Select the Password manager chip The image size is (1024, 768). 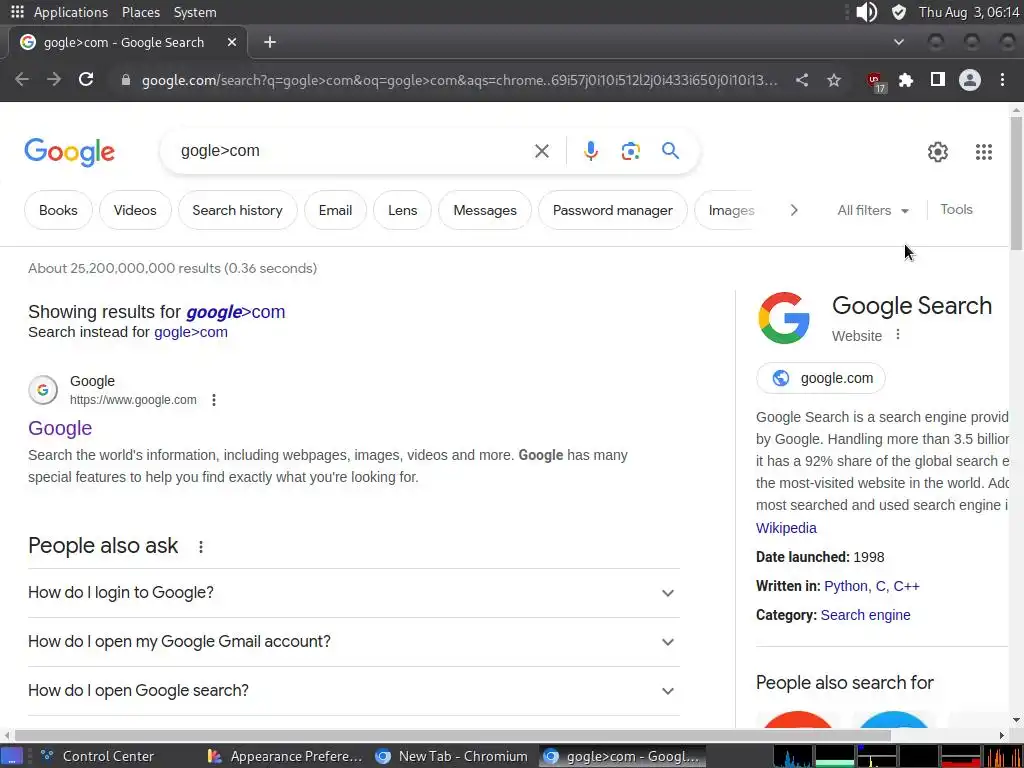tap(613, 210)
